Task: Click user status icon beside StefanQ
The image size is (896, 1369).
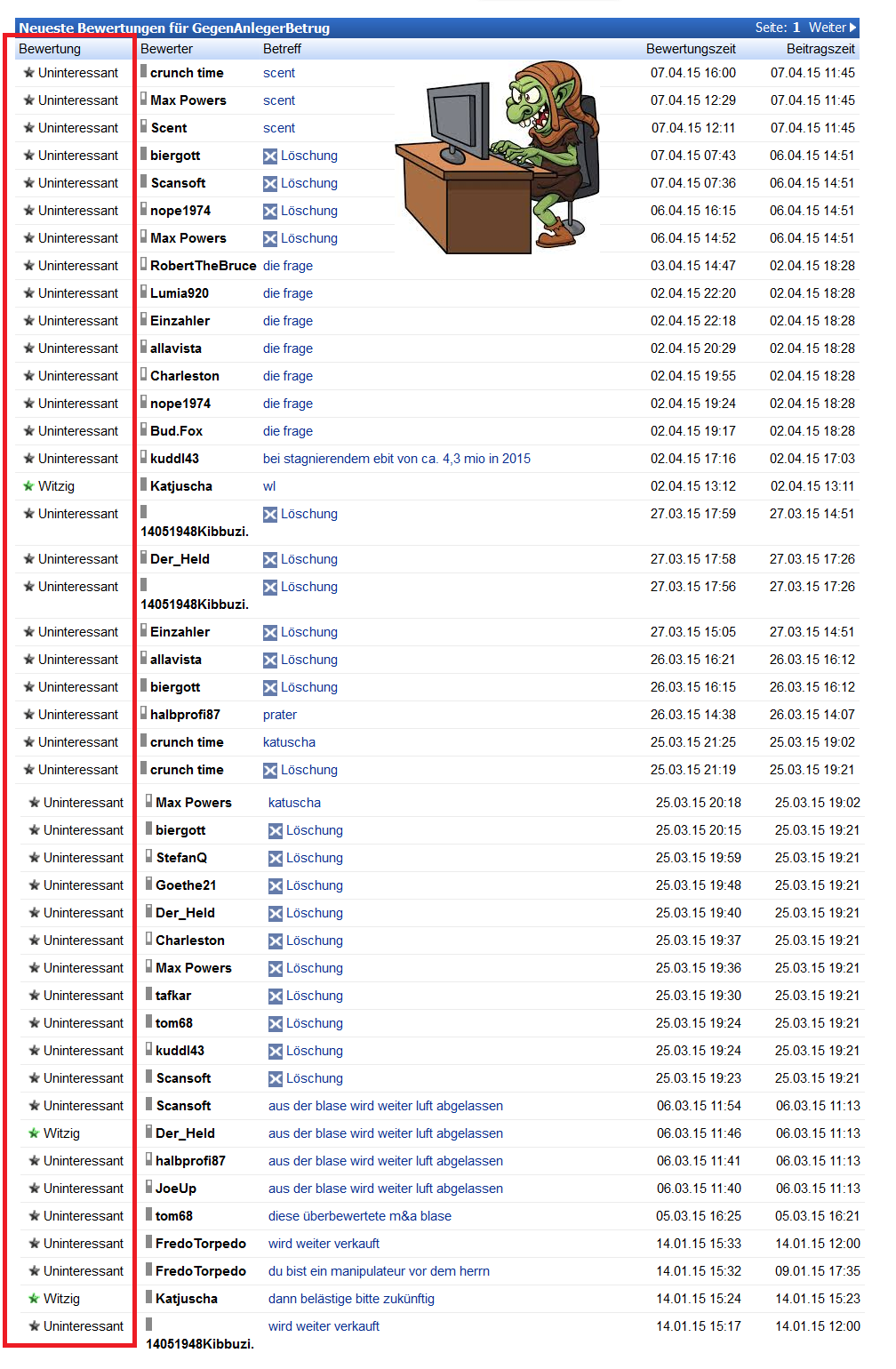Action: pos(149,856)
